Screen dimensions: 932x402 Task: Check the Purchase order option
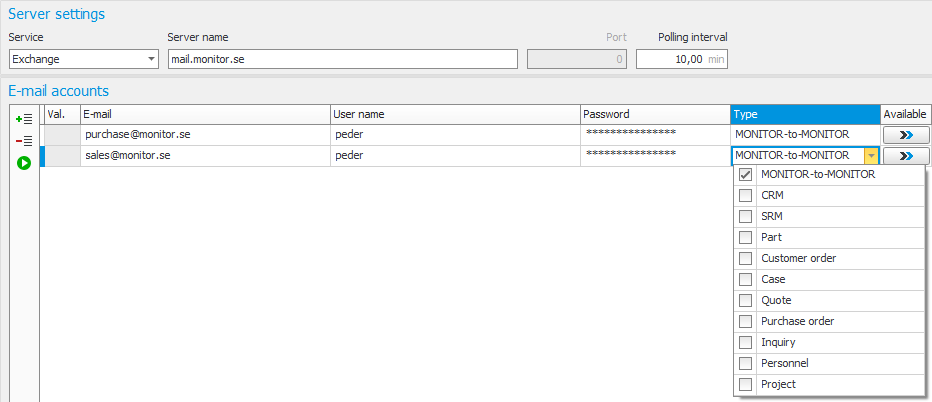[x=745, y=322]
